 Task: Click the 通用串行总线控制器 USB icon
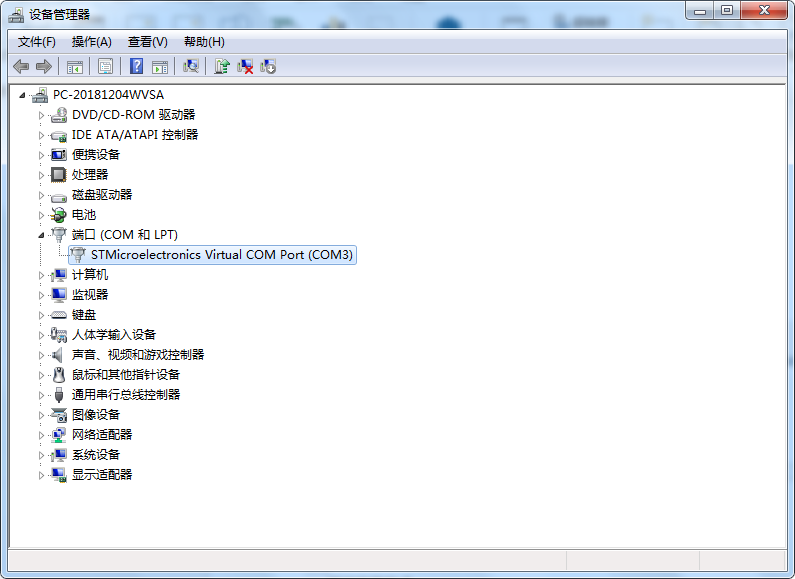59,395
